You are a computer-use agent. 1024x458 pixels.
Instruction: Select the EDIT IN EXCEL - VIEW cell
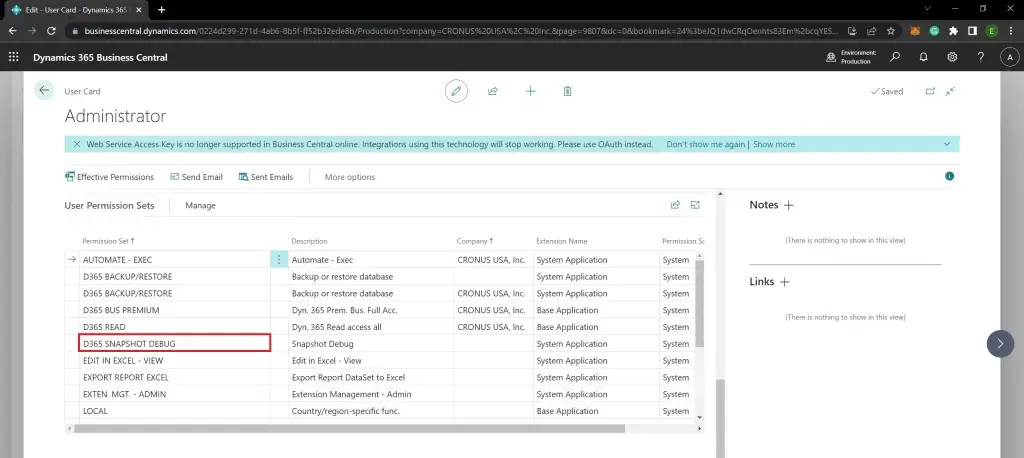pyautogui.click(x=174, y=361)
